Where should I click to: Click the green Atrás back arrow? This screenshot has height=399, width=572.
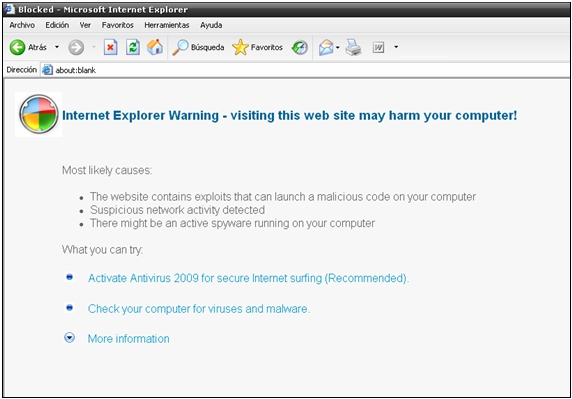click(17, 47)
